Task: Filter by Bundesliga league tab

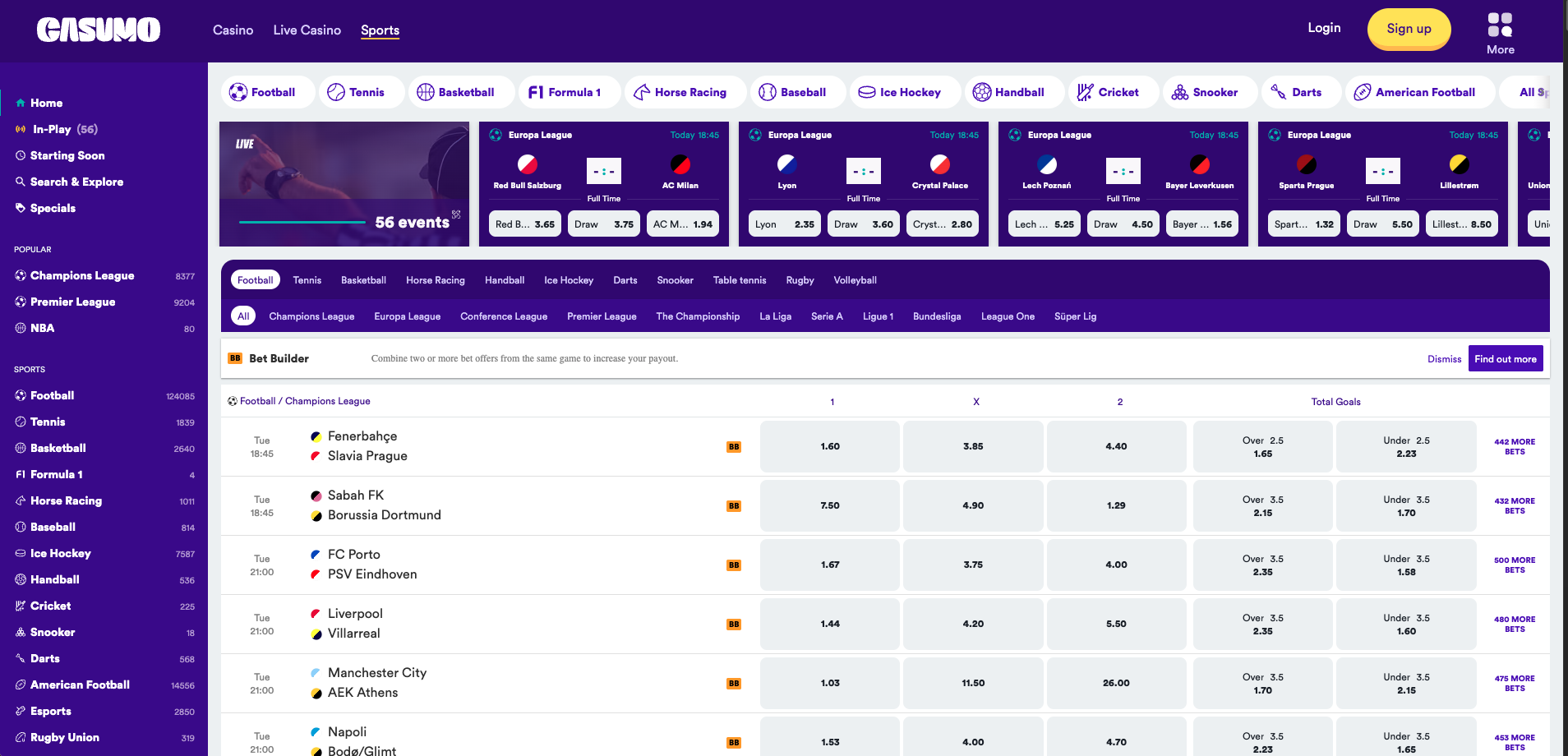Action: [936, 316]
